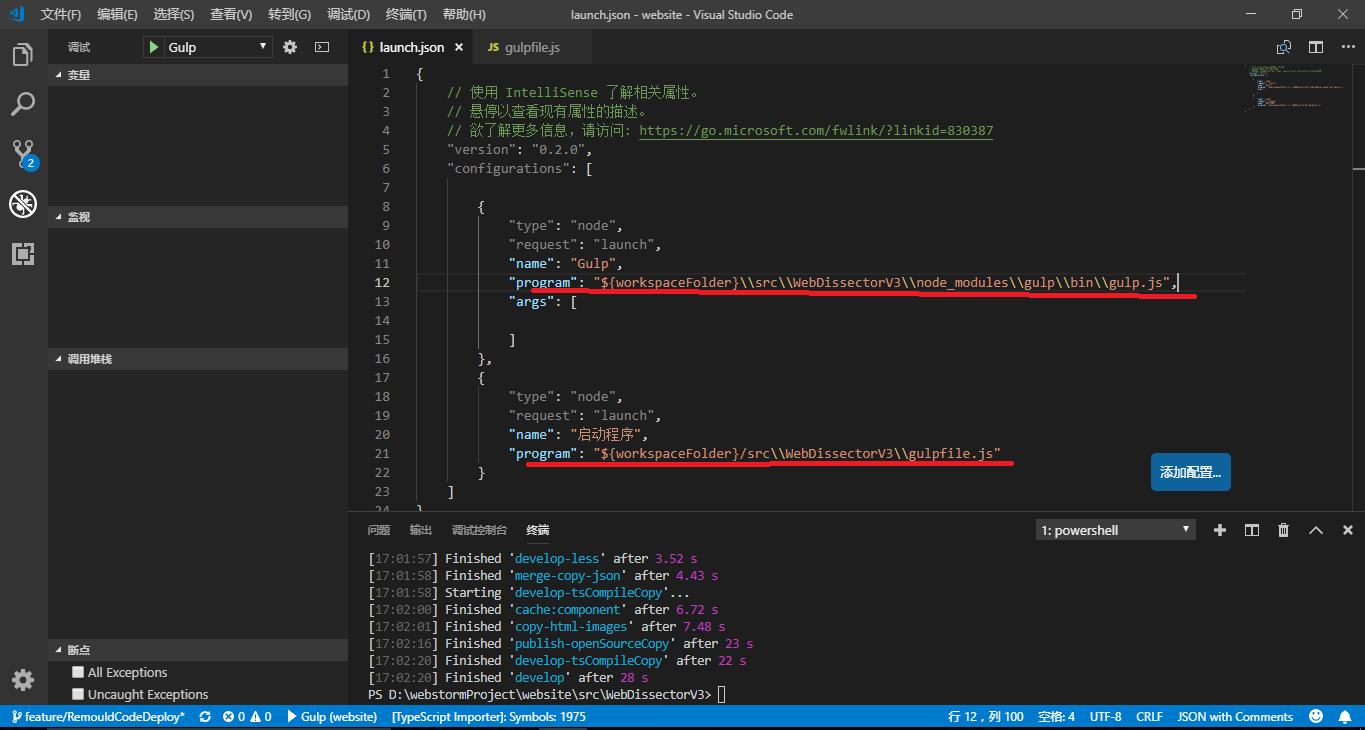Toggle All Exceptions breakpoint checkbox

pyautogui.click(x=78, y=672)
